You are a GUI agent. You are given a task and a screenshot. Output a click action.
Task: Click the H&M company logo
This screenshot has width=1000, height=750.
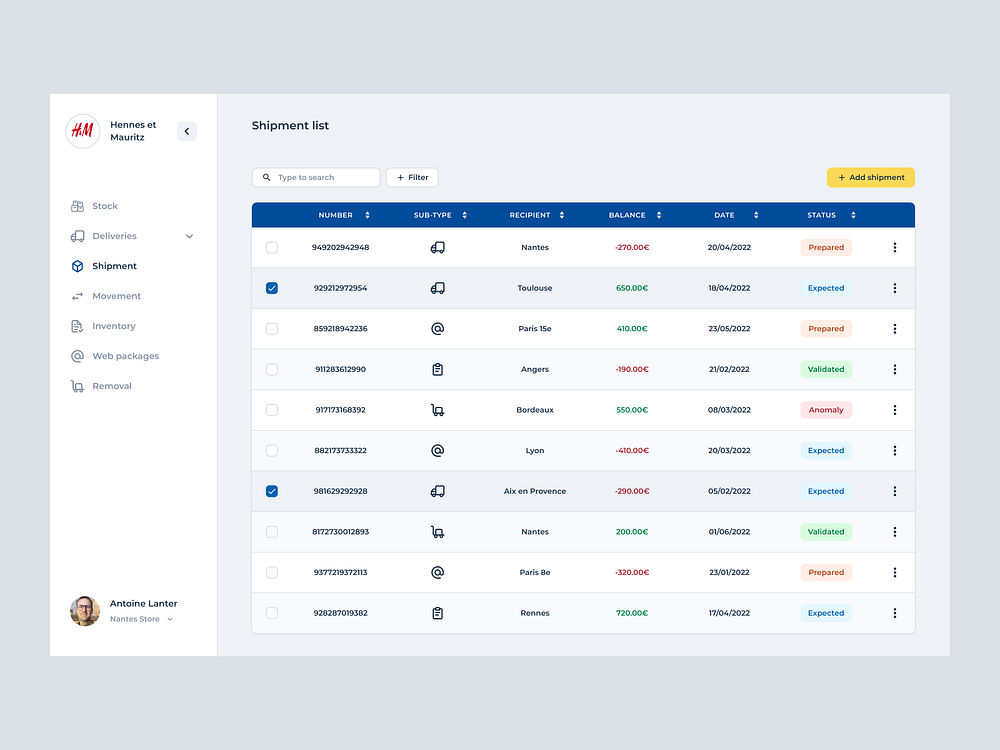tap(82, 131)
